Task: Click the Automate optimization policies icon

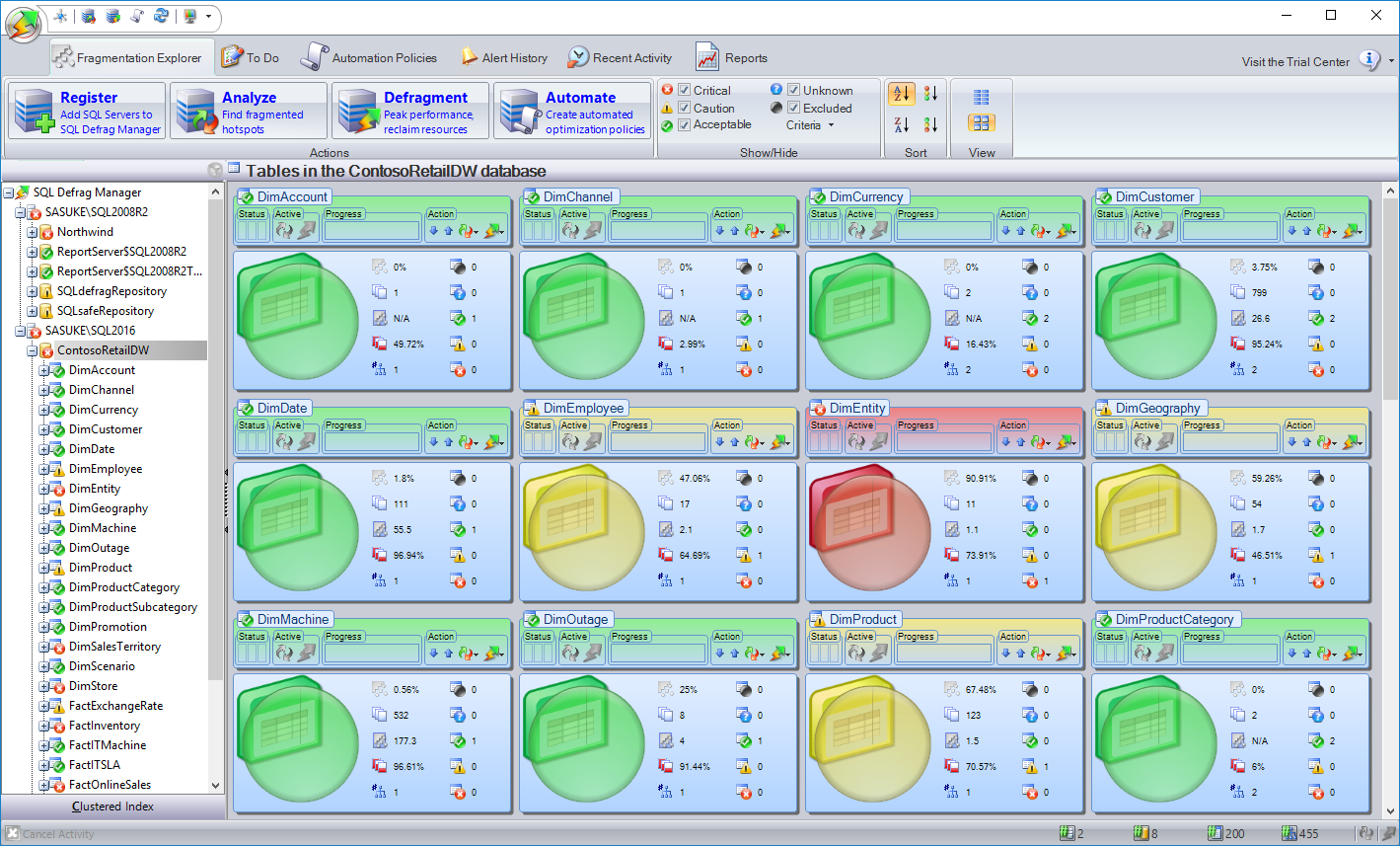Action: 519,112
